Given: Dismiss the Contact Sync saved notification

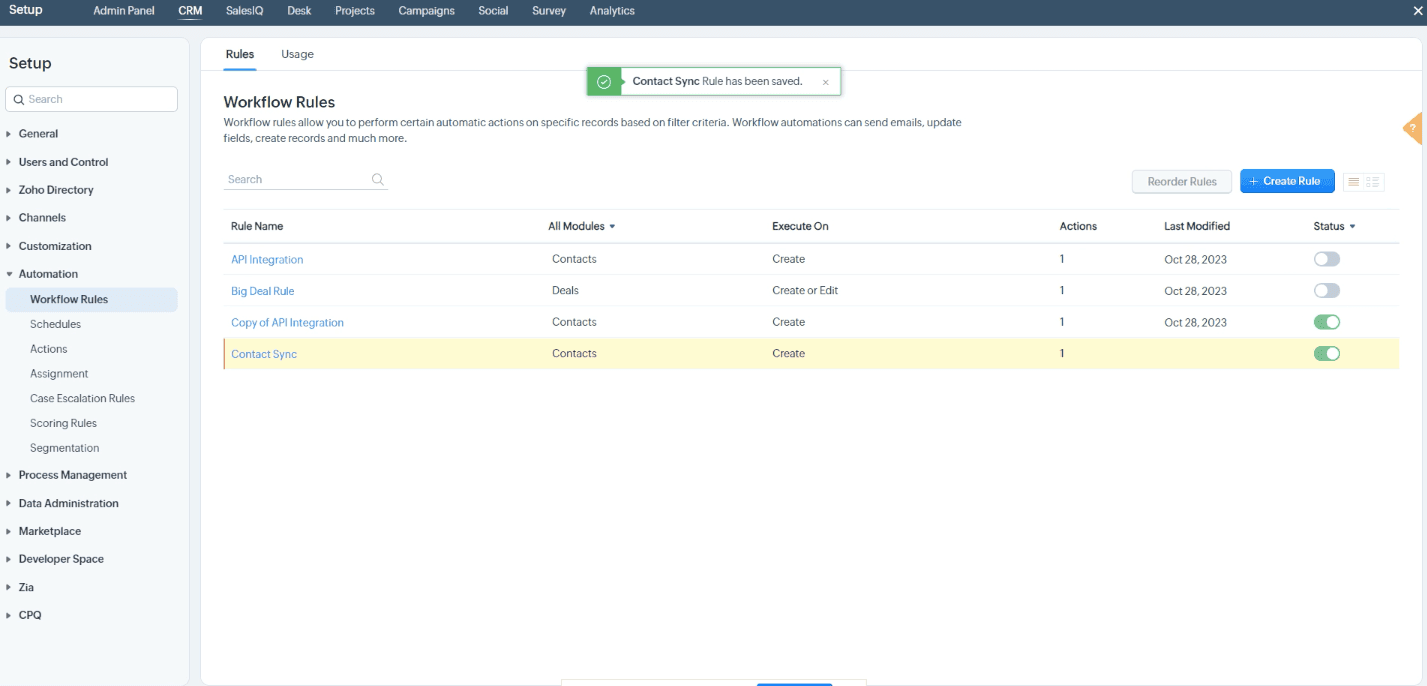Looking at the screenshot, I should point(825,81).
